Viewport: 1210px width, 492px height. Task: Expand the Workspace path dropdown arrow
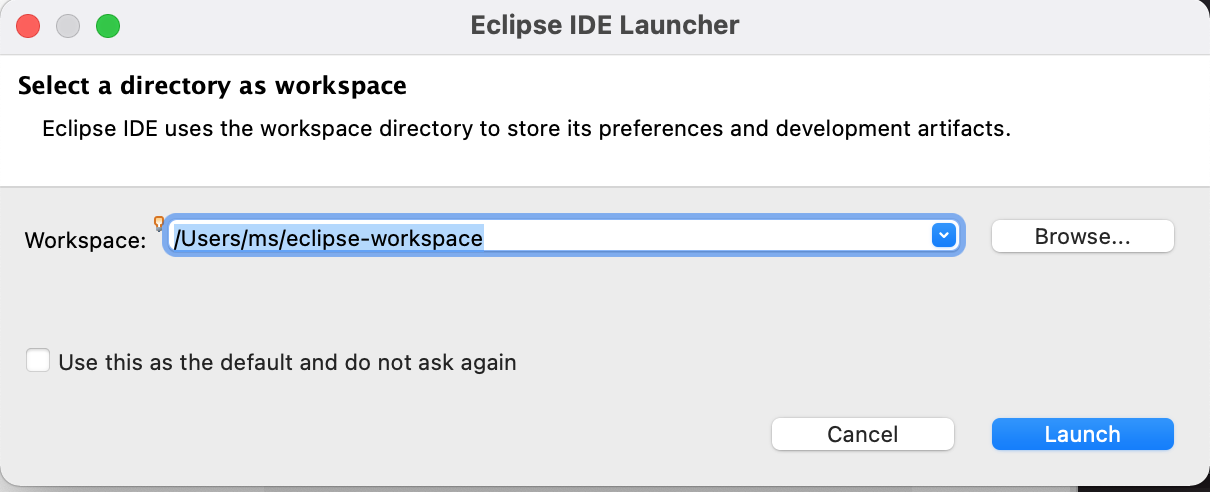pyautogui.click(x=943, y=236)
